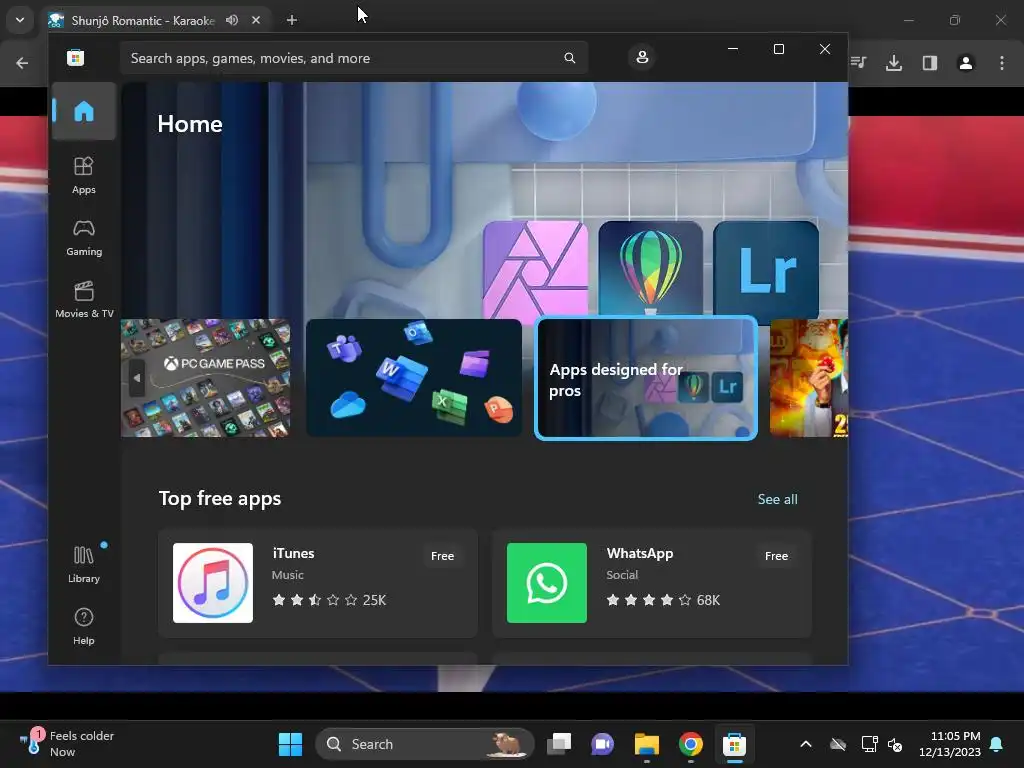Select the Apps designed for pros card

tap(646, 378)
